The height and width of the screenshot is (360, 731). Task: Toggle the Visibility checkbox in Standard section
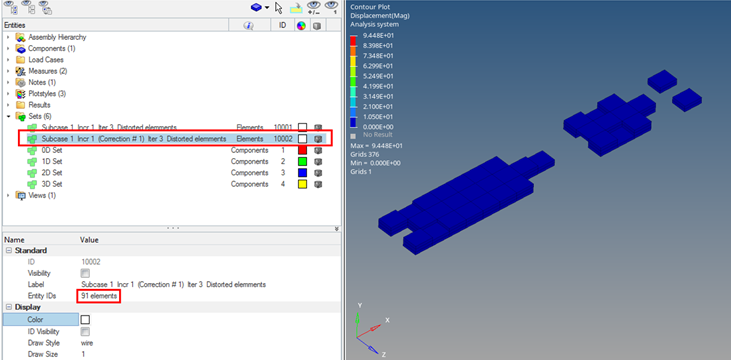[85, 273]
